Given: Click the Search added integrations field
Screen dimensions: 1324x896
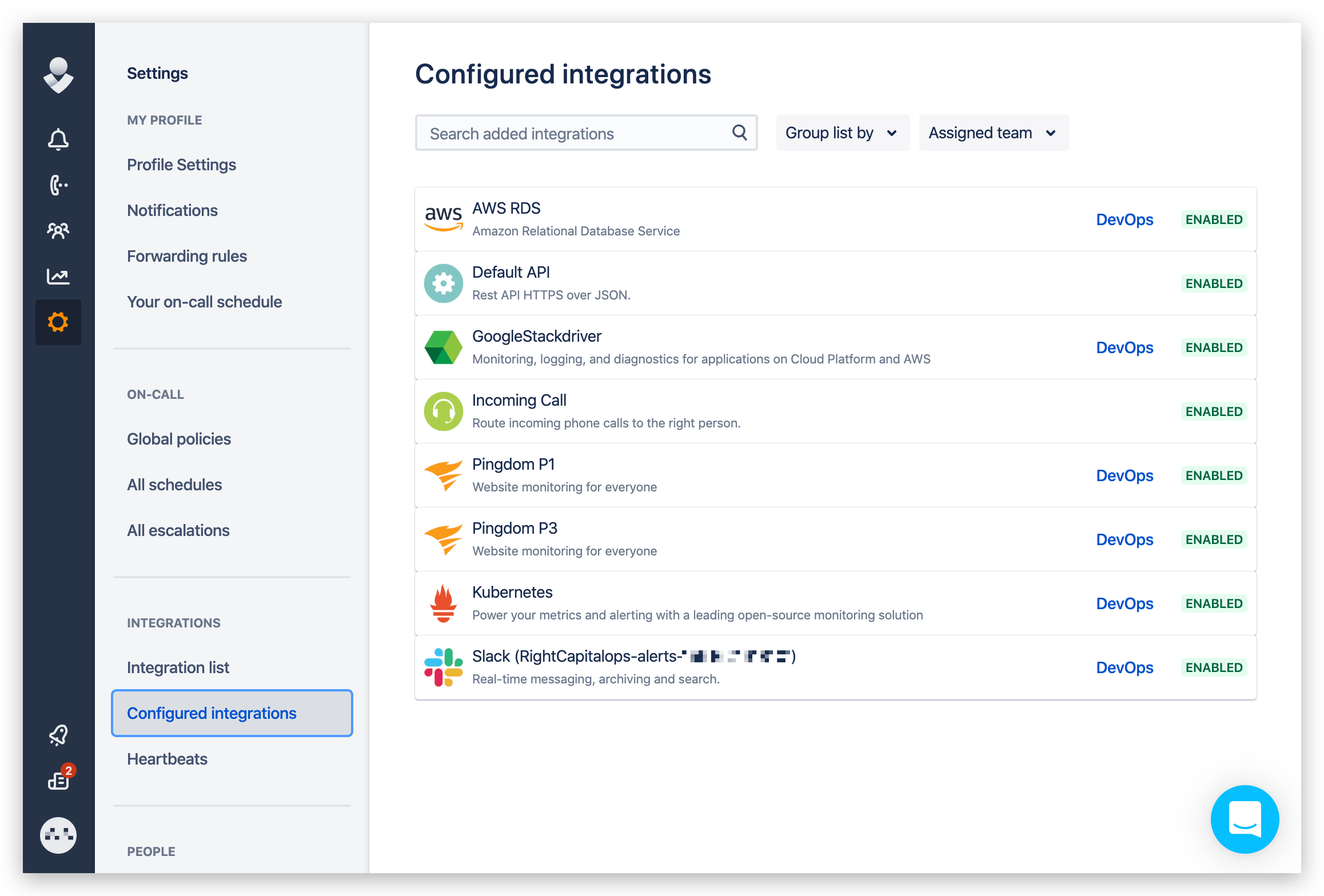Looking at the screenshot, I should click(577, 134).
